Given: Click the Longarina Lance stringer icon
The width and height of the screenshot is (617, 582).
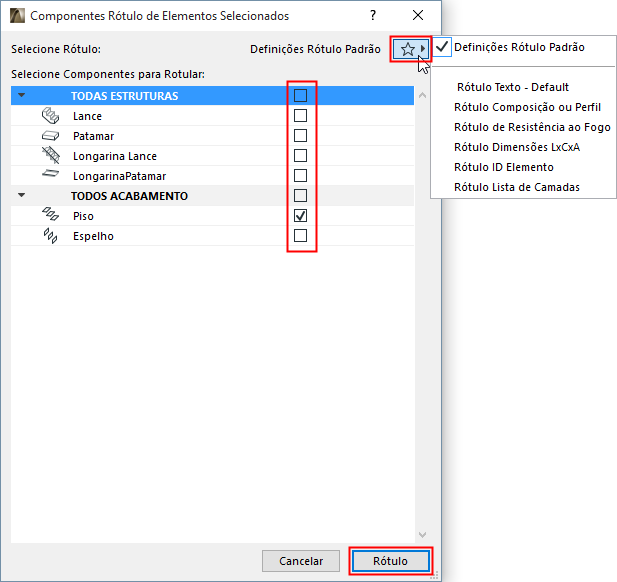Looking at the screenshot, I should click(x=50, y=155).
